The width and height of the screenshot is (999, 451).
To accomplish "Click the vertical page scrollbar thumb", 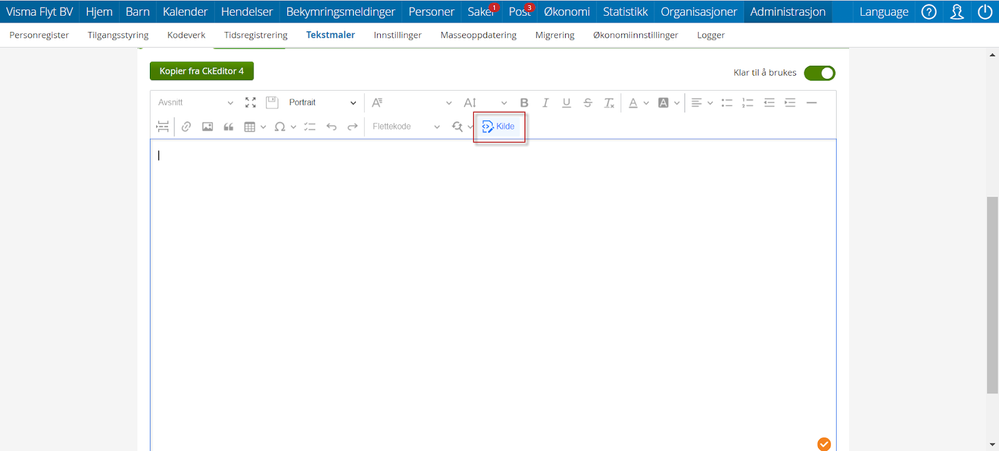I will 993,295.
